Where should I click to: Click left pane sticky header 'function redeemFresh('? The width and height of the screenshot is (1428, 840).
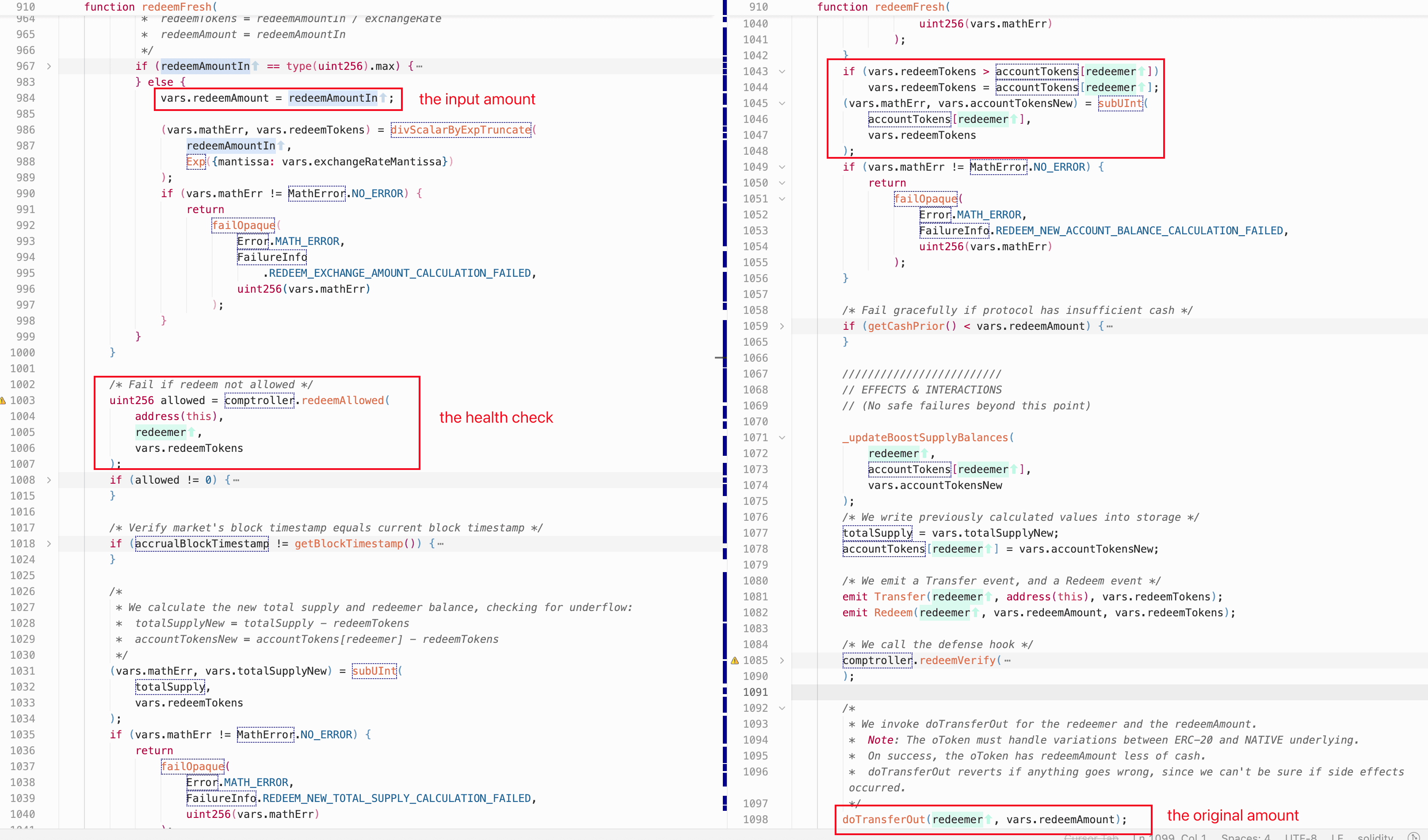point(150,7)
